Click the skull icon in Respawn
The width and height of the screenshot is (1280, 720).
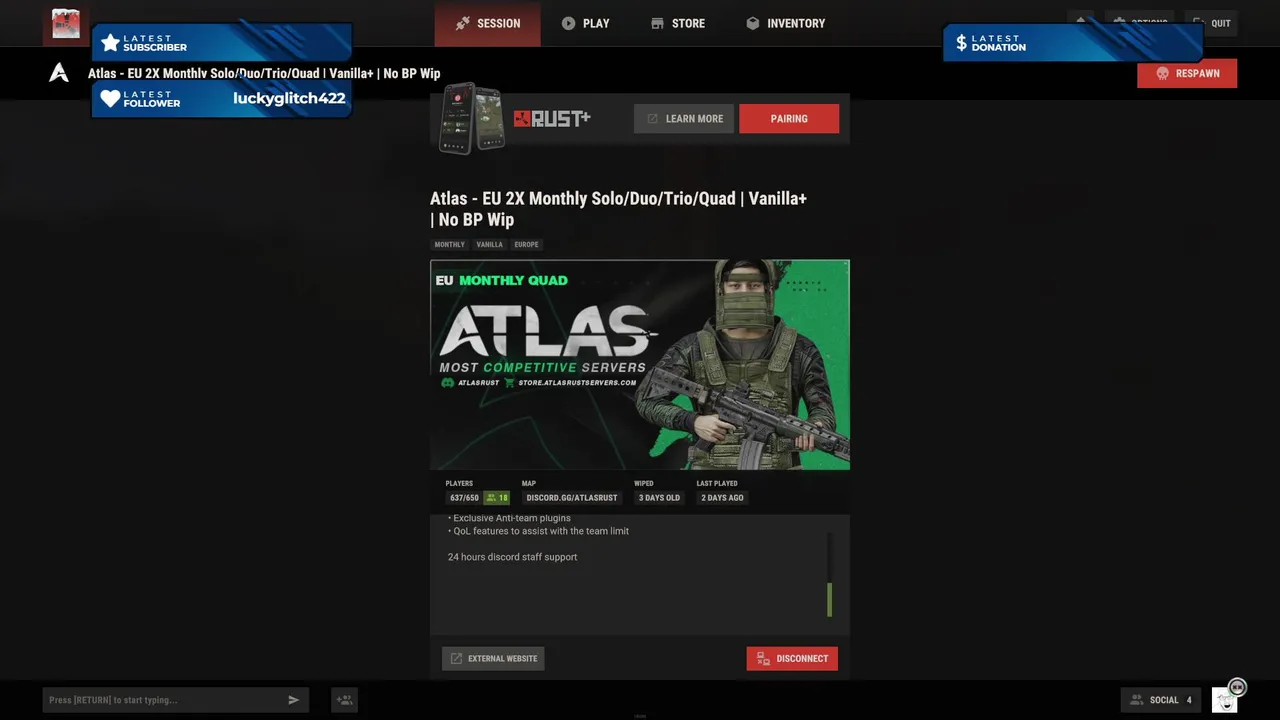(x=1162, y=73)
